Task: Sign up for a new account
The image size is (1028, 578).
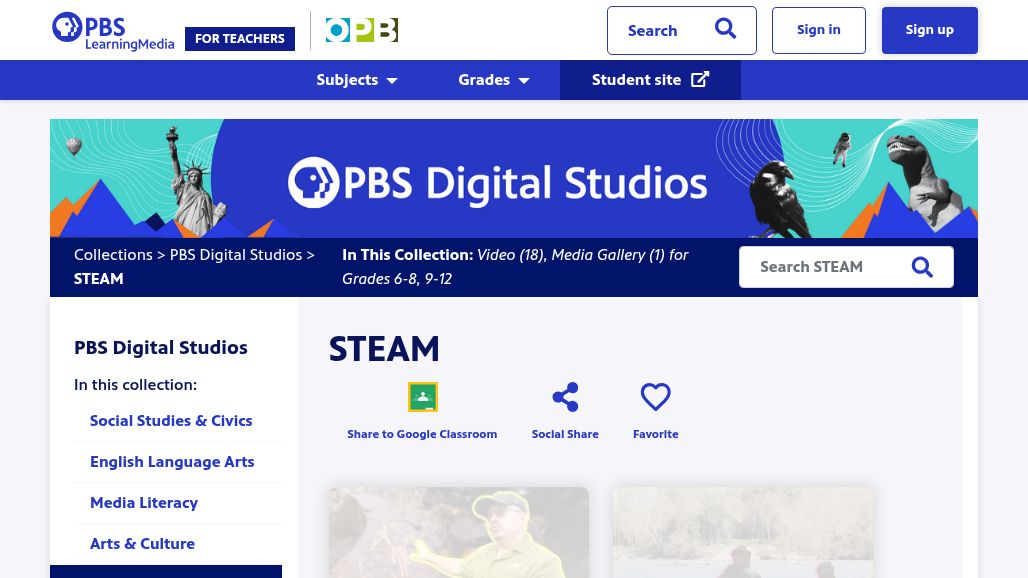Action: (x=929, y=29)
